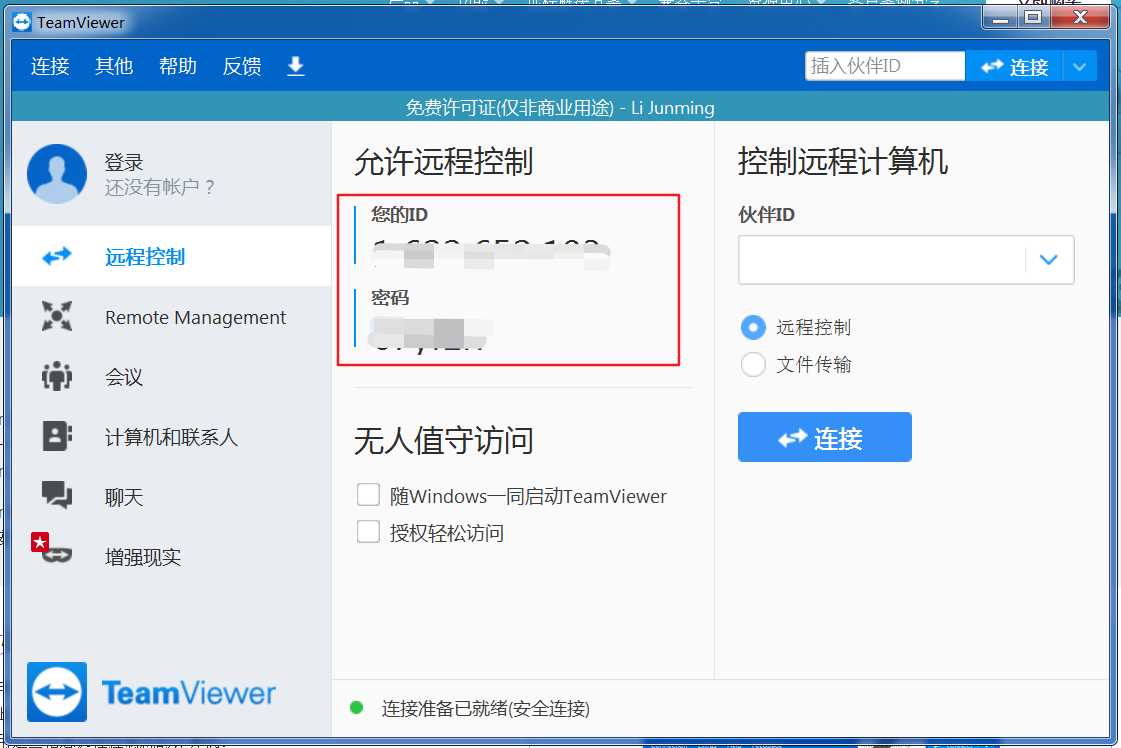The width and height of the screenshot is (1121, 748).
Task: Expand the dropdown beside top 连接 button
Action: click(x=1080, y=66)
